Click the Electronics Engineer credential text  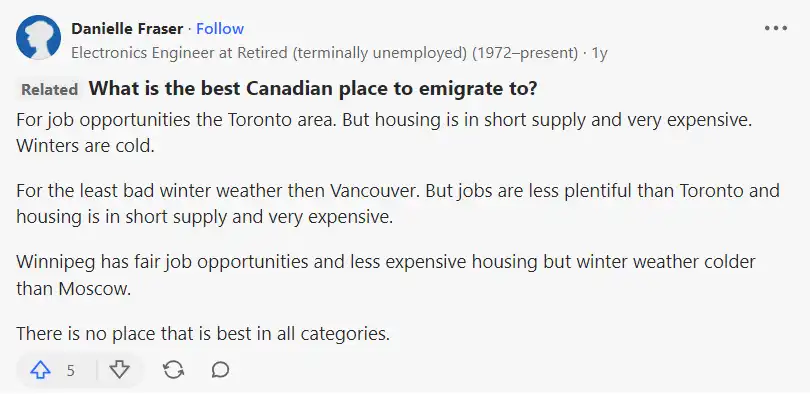coord(324,53)
